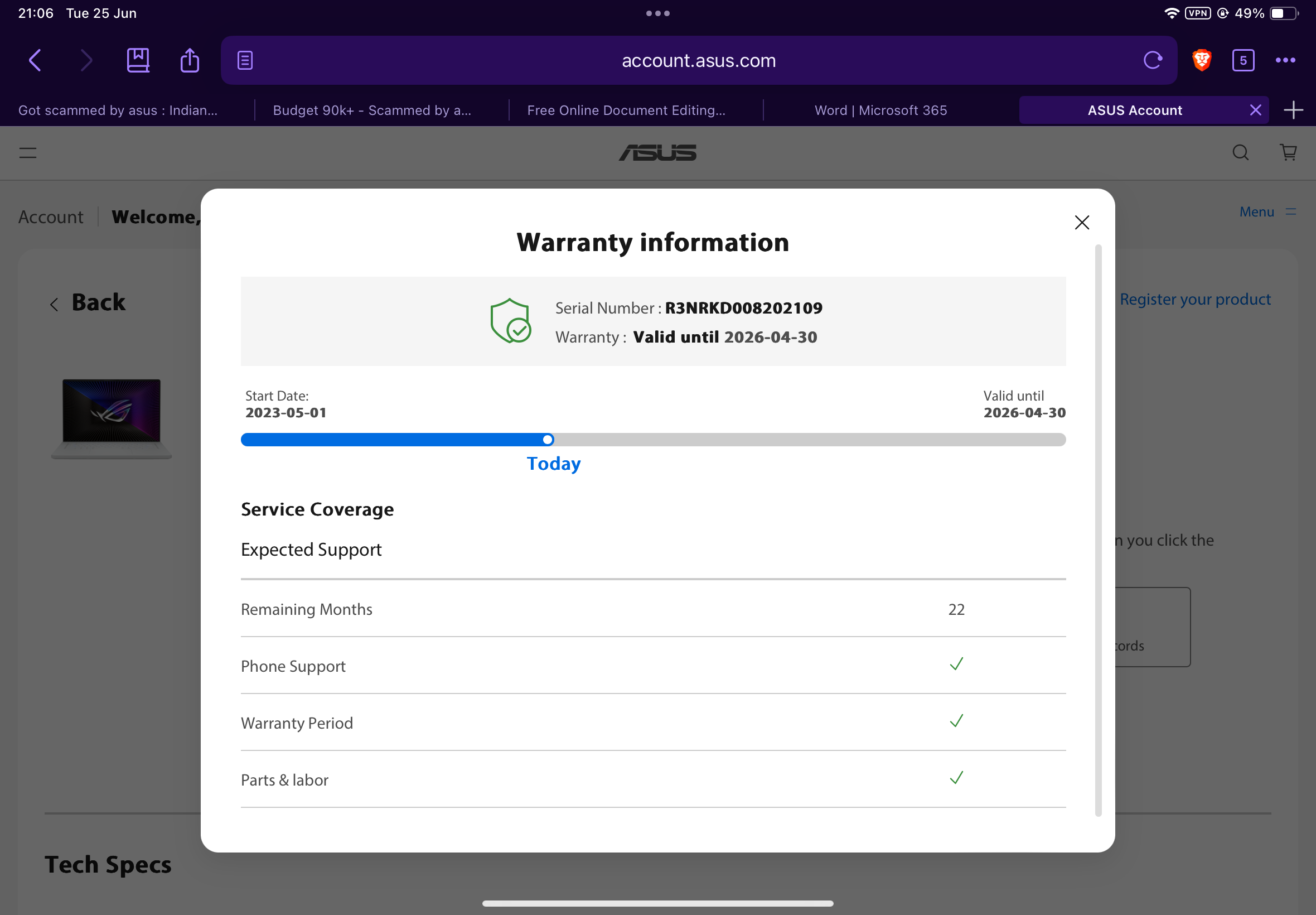The height and width of the screenshot is (915, 1316).
Task: Click the Warranty Period checkmark
Action: click(x=956, y=721)
